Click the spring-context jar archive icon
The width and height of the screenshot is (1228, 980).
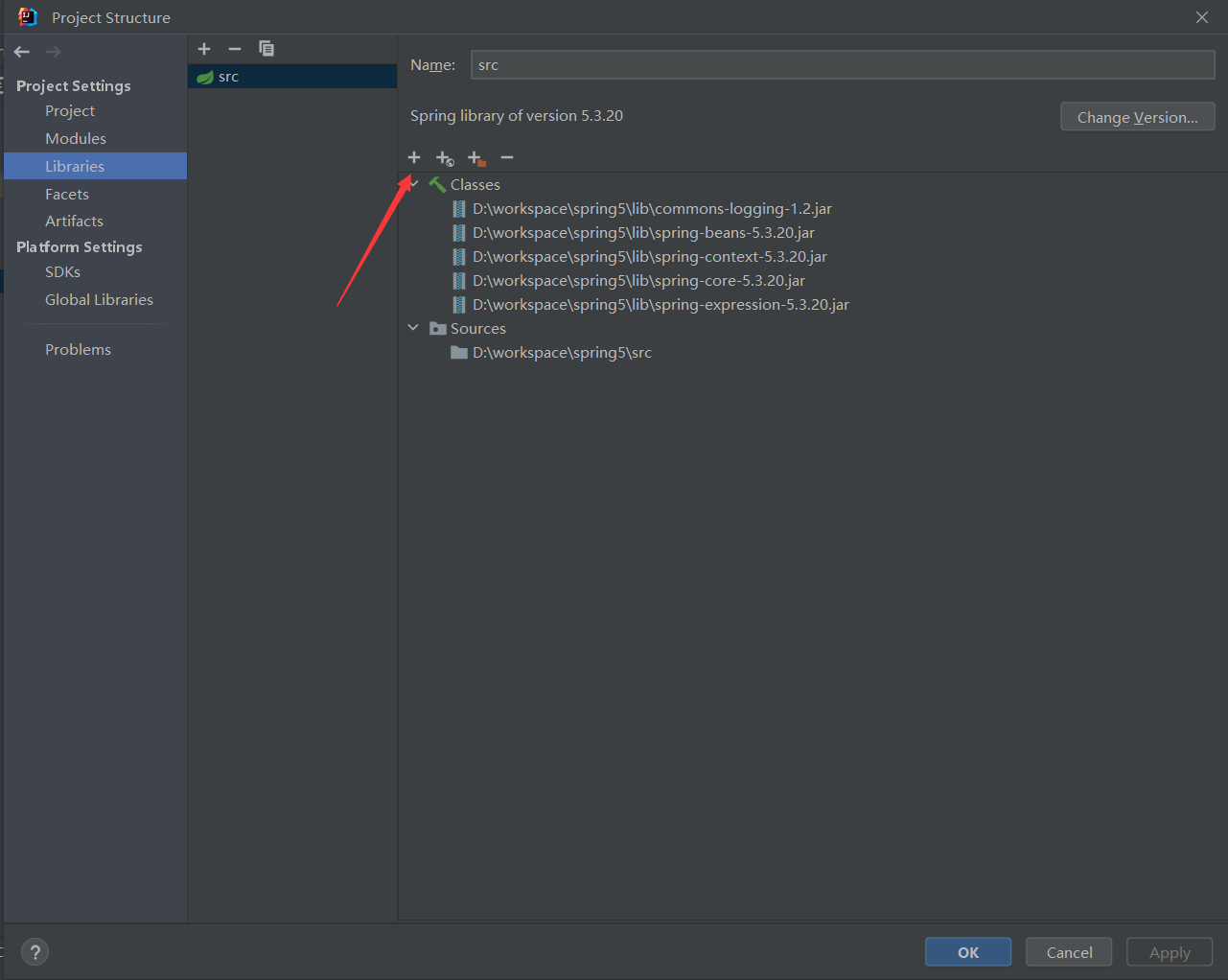tap(459, 257)
